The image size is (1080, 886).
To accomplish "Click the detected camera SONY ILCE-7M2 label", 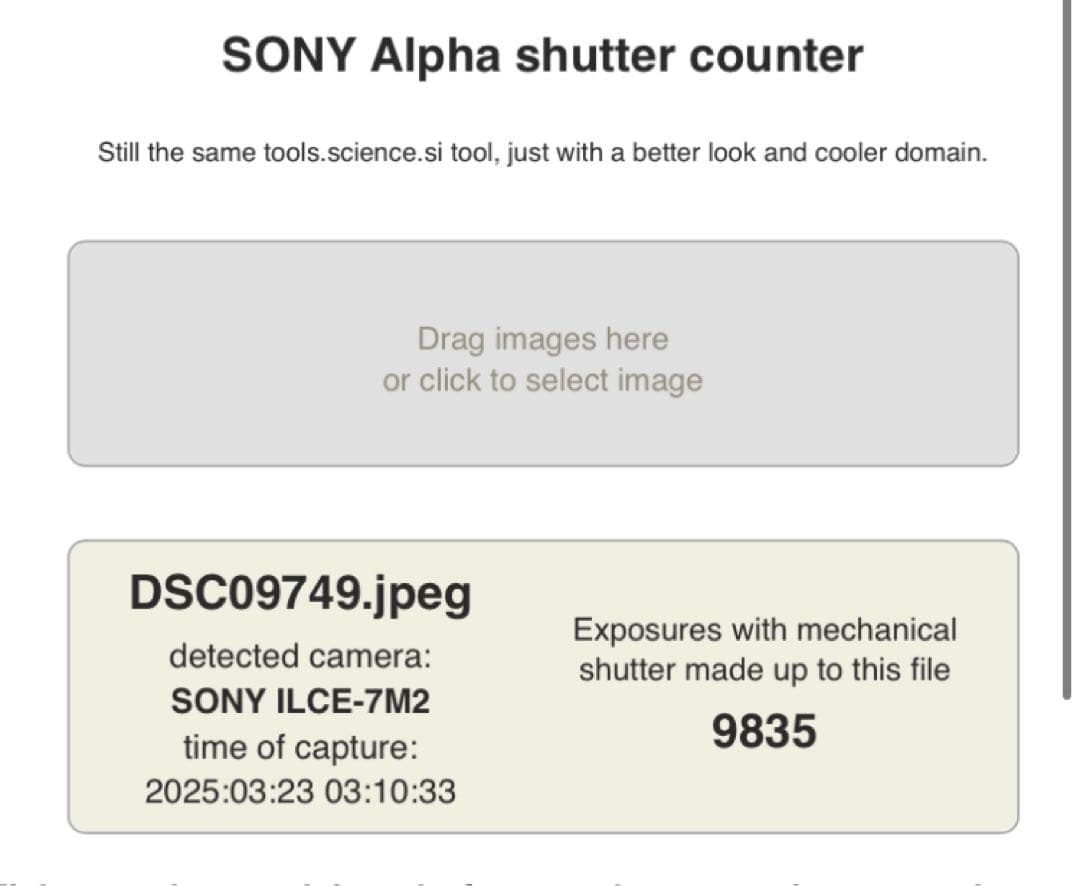I will 300,701.
